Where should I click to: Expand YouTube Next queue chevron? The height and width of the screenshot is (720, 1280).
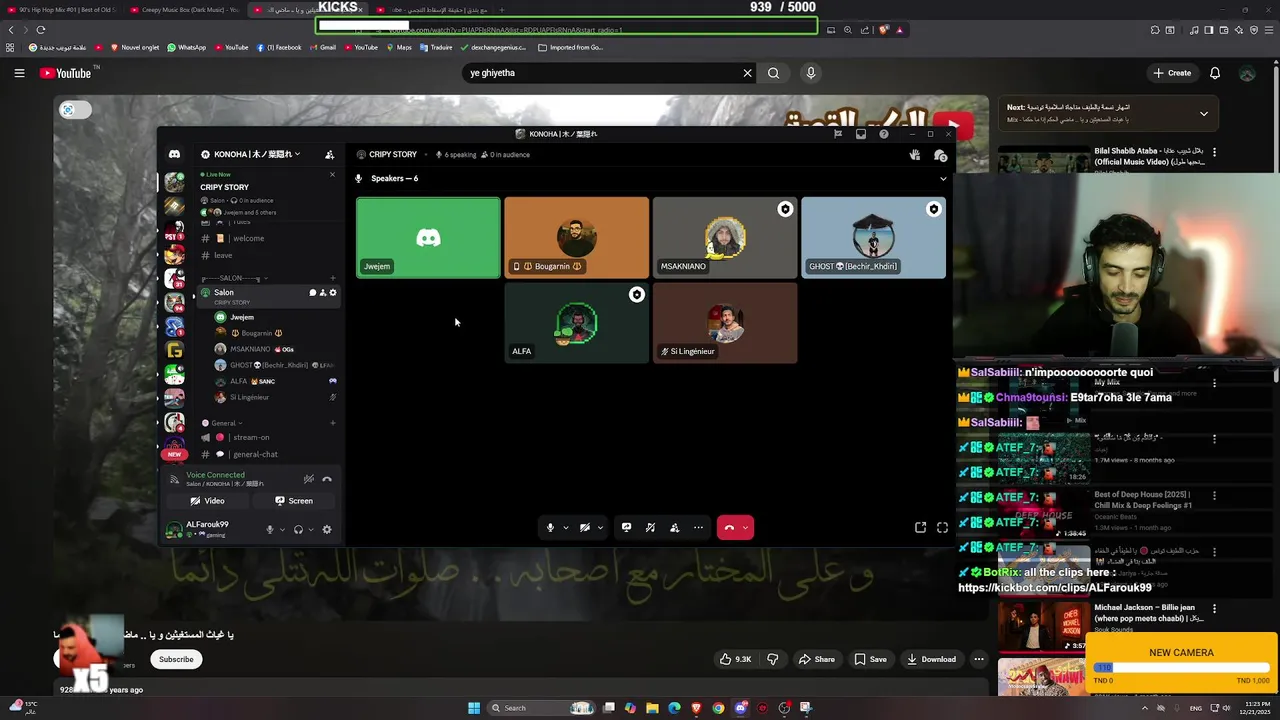point(1203,113)
